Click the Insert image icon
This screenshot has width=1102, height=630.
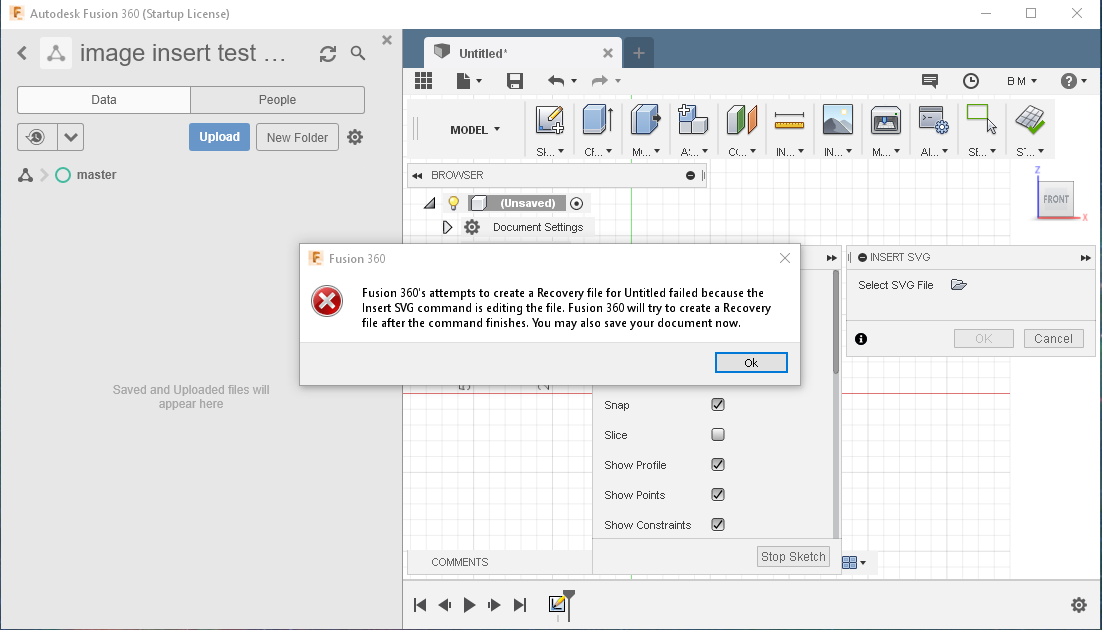coord(837,120)
